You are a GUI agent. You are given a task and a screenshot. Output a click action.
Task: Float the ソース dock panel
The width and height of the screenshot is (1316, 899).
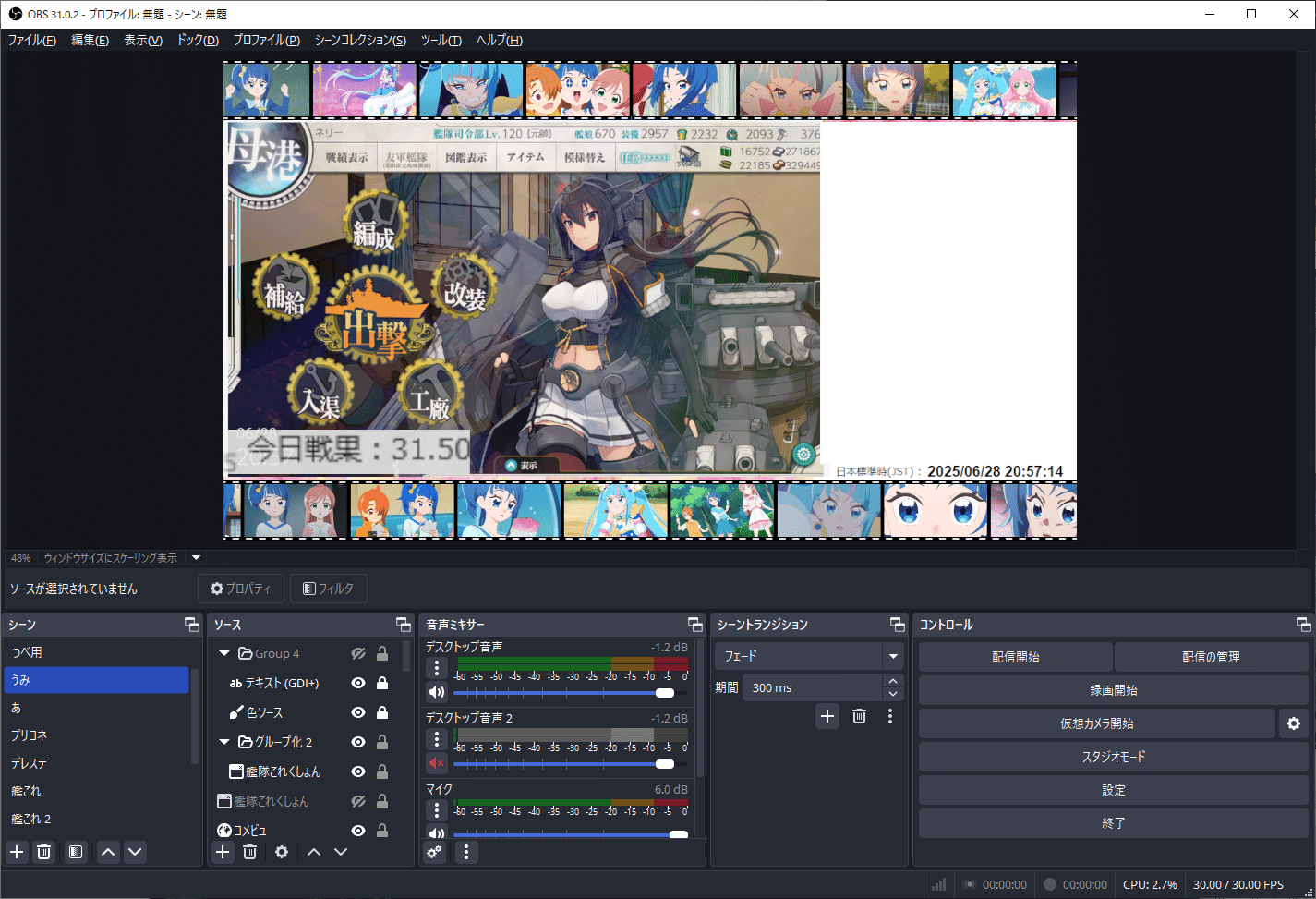click(x=403, y=625)
